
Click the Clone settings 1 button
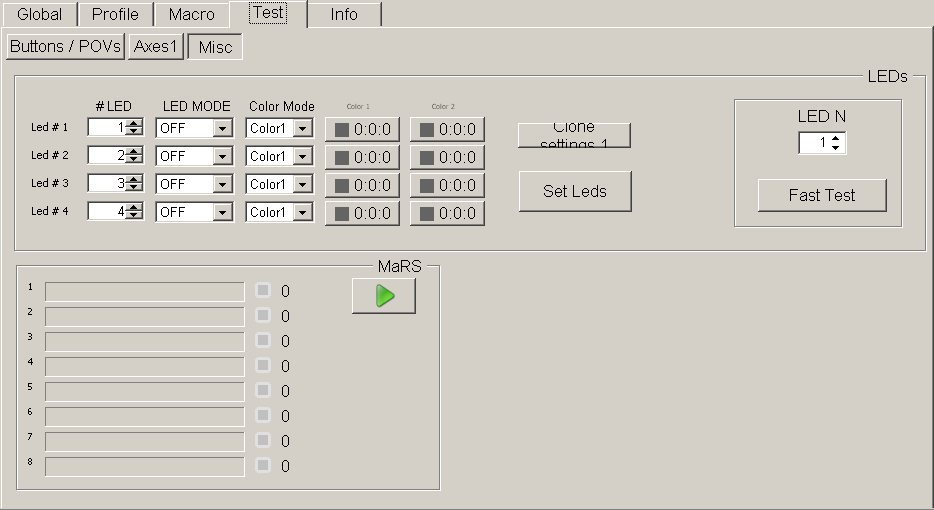tap(574, 135)
